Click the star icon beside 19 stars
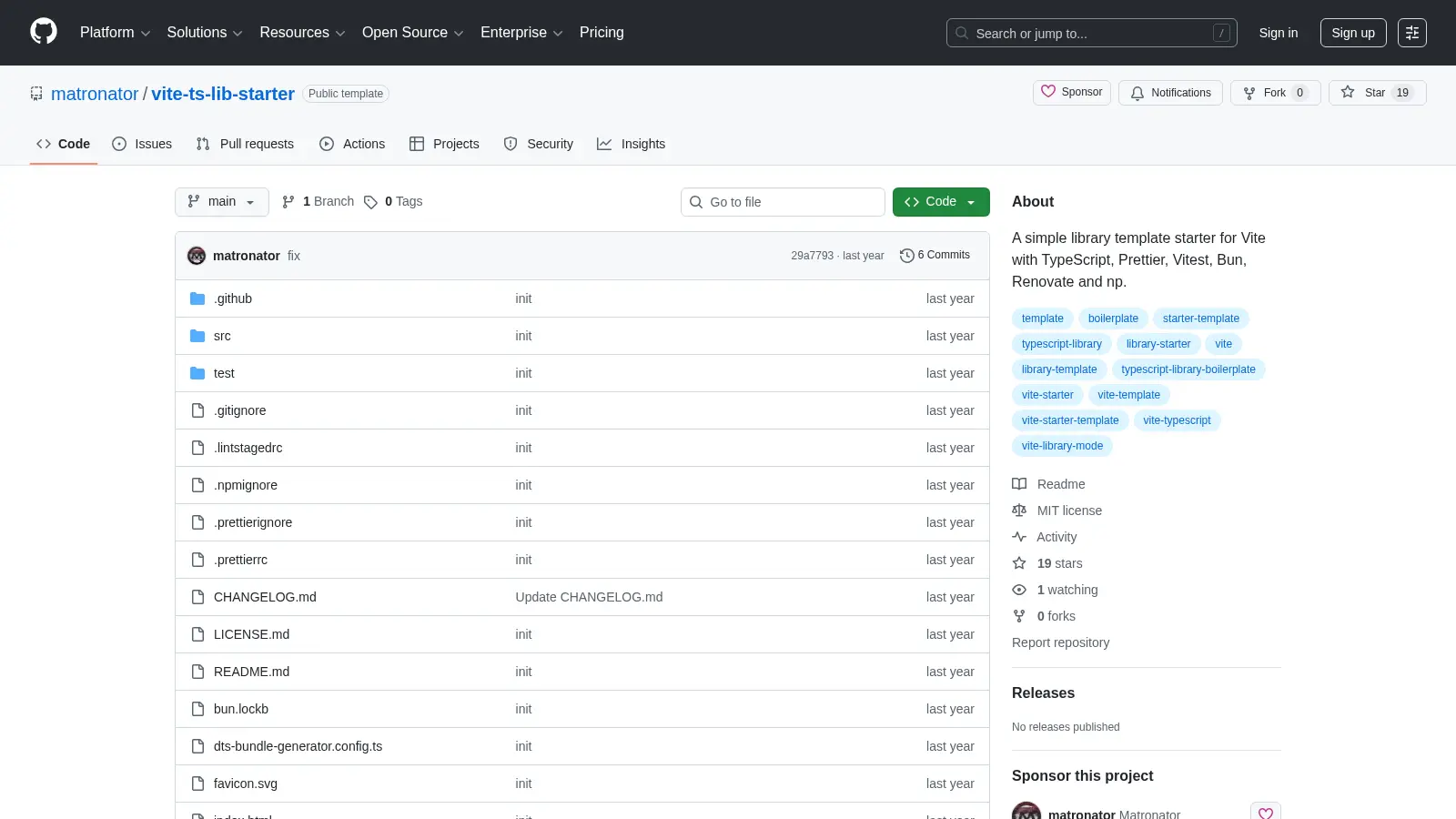 click(1019, 563)
